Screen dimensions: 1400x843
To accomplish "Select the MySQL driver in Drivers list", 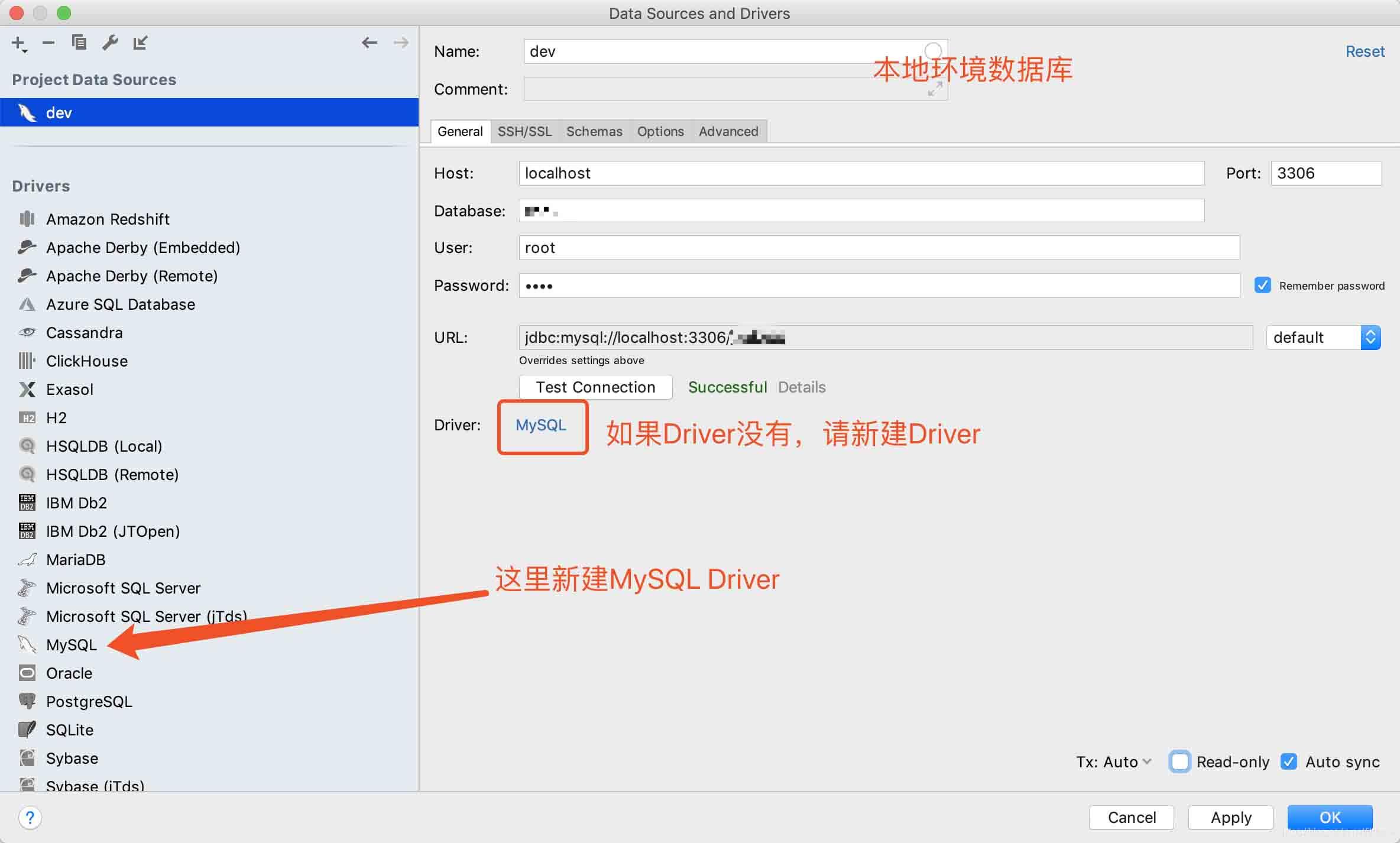I will (72, 645).
